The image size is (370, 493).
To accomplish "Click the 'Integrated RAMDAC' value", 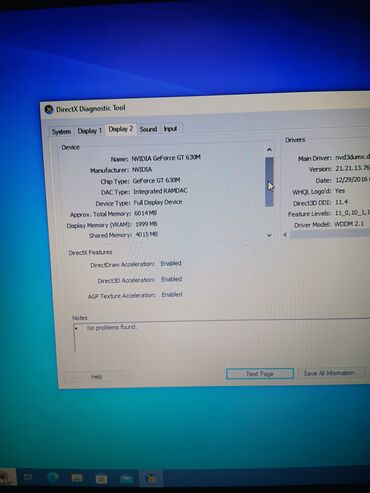I will (x=160, y=191).
